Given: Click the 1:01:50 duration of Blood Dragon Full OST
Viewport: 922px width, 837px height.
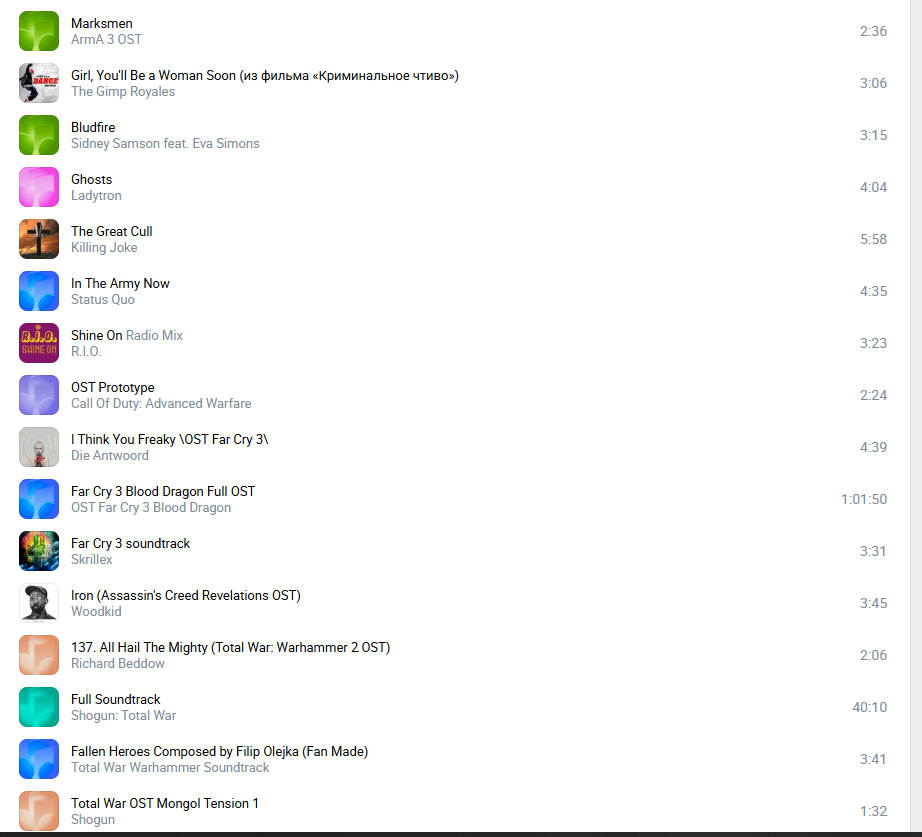Looking at the screenshot, I should click(864, 499).
